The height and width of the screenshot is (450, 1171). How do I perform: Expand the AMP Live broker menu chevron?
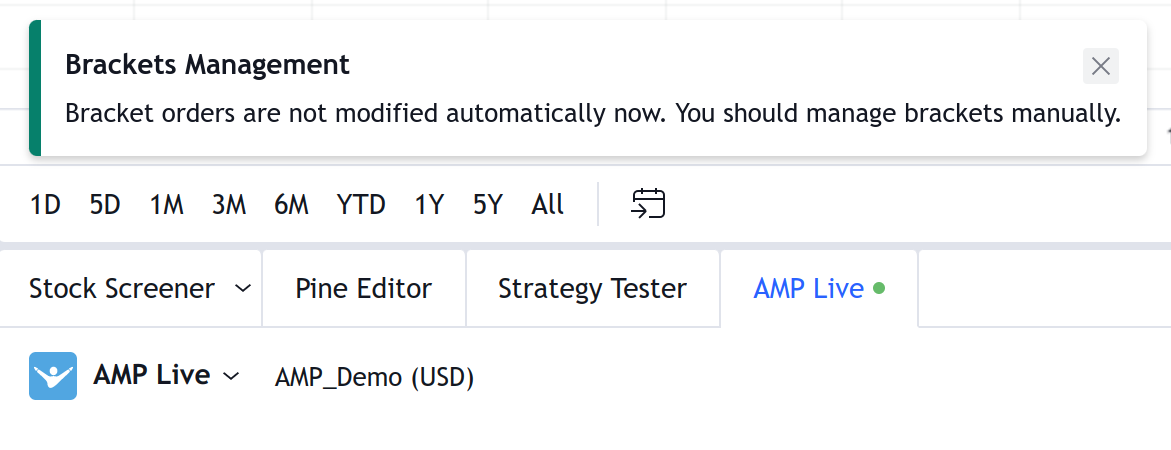pyautogui.click(x=231, y=376)
